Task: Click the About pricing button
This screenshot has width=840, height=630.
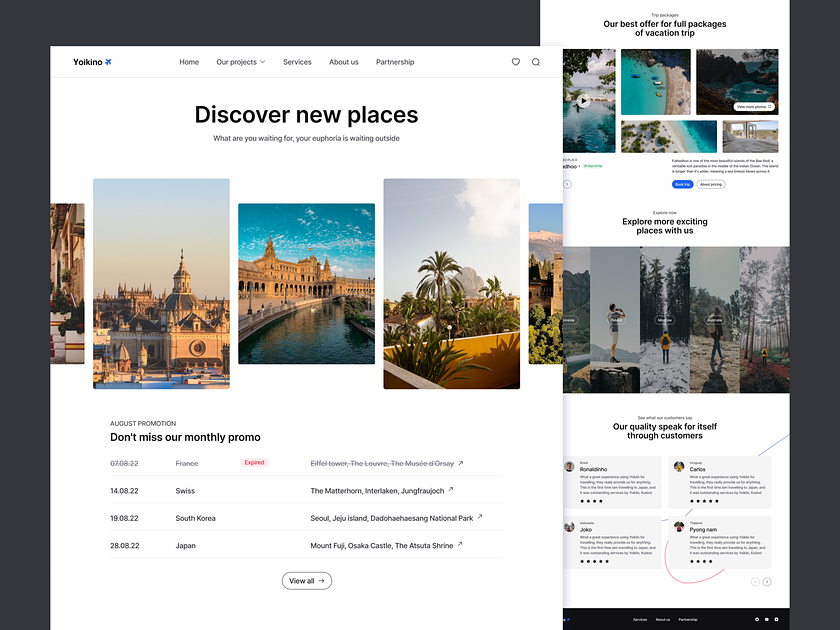Action: coord(711,184)
